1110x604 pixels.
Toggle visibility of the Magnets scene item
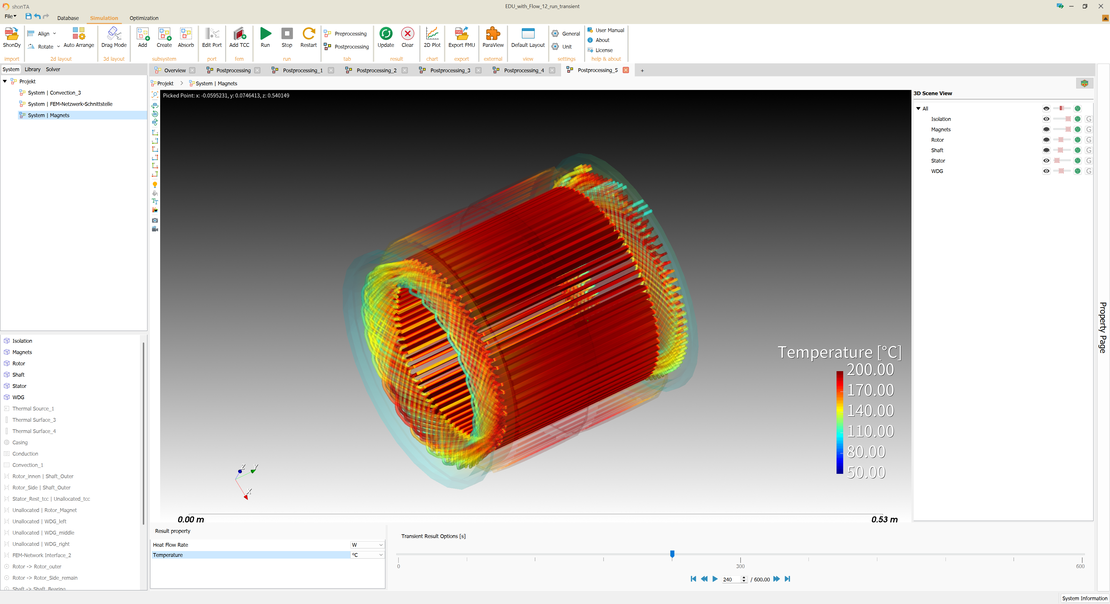pyautogui.click(x=1046, y=129)
